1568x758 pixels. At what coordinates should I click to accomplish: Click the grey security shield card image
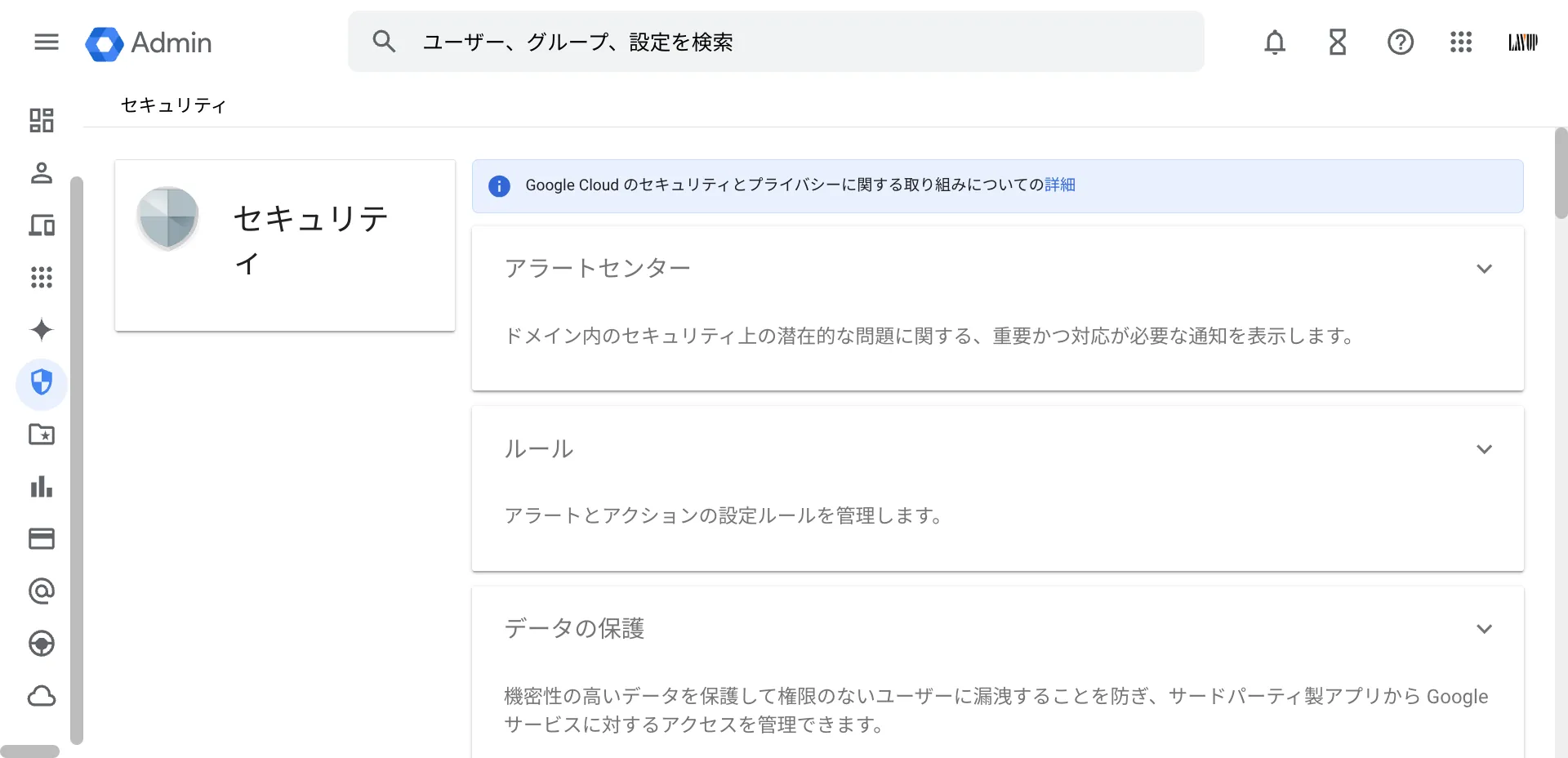pyautogui.click(x=168, y=218)
